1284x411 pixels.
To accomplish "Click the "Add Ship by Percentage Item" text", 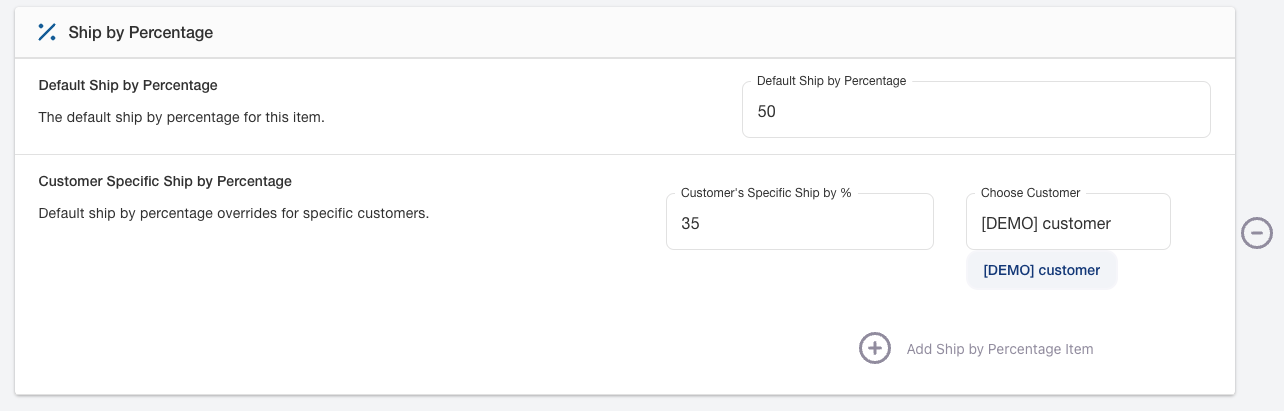I will click(999, 349).
